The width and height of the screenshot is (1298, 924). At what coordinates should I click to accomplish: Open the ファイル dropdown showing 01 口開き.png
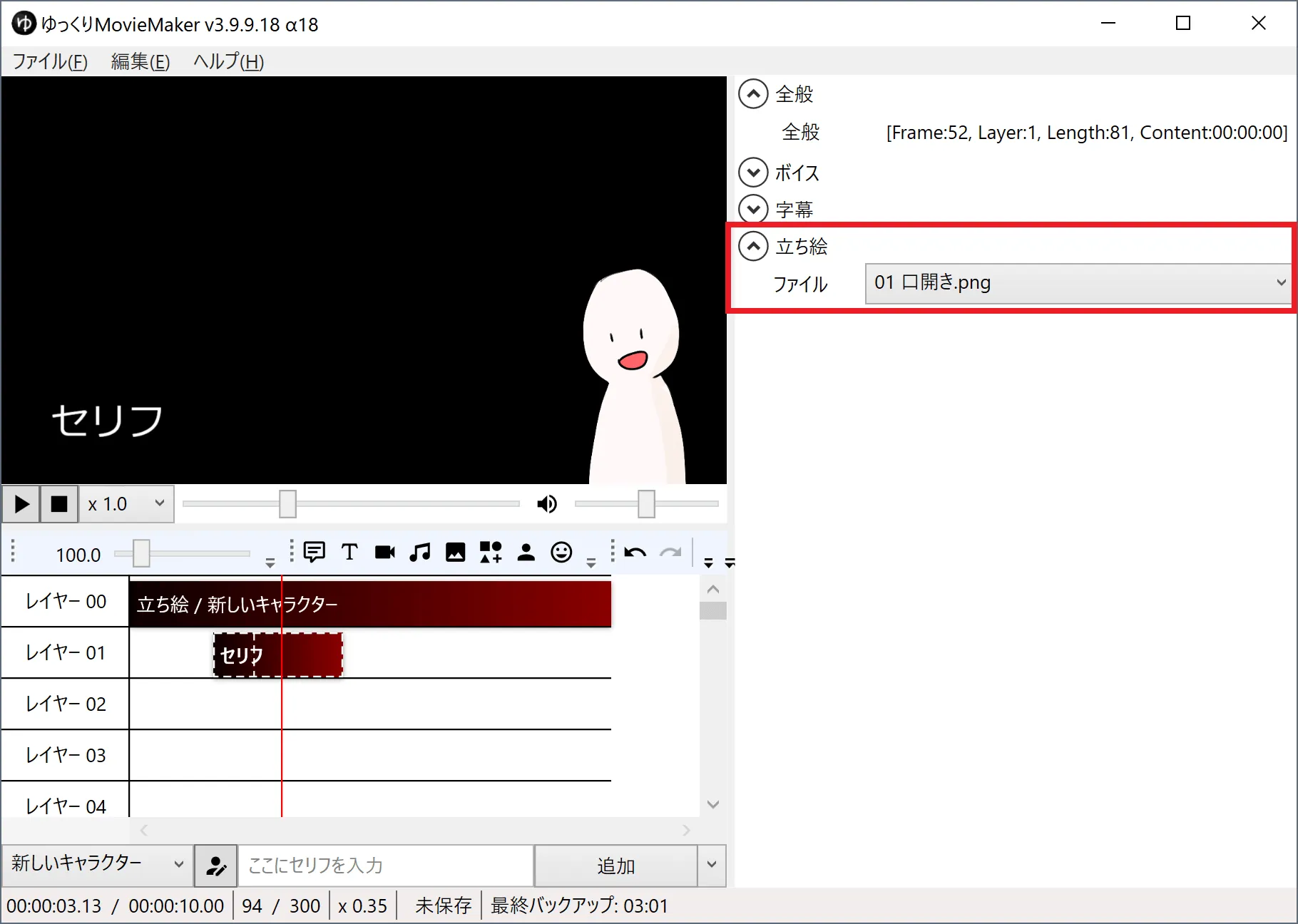[x=1078, y=283]
